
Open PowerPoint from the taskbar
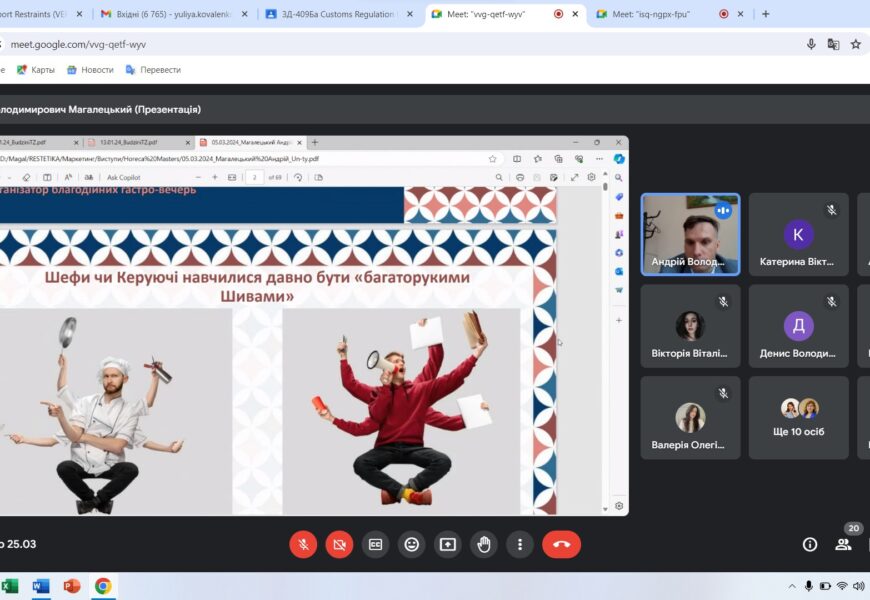coord(71,586)
